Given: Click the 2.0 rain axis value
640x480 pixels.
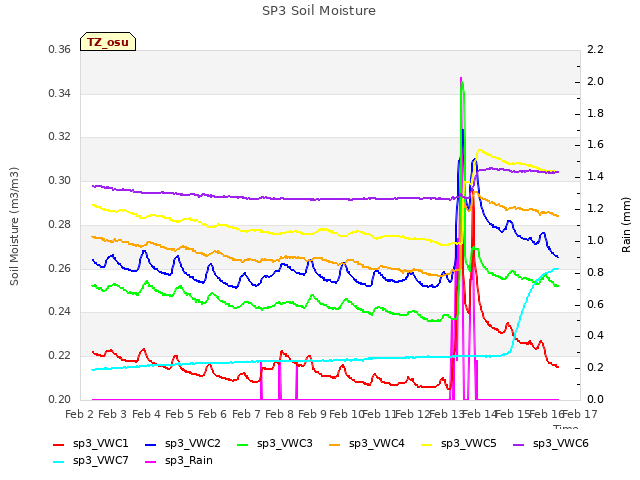Looking at the screenshot, I should point(595,81).
